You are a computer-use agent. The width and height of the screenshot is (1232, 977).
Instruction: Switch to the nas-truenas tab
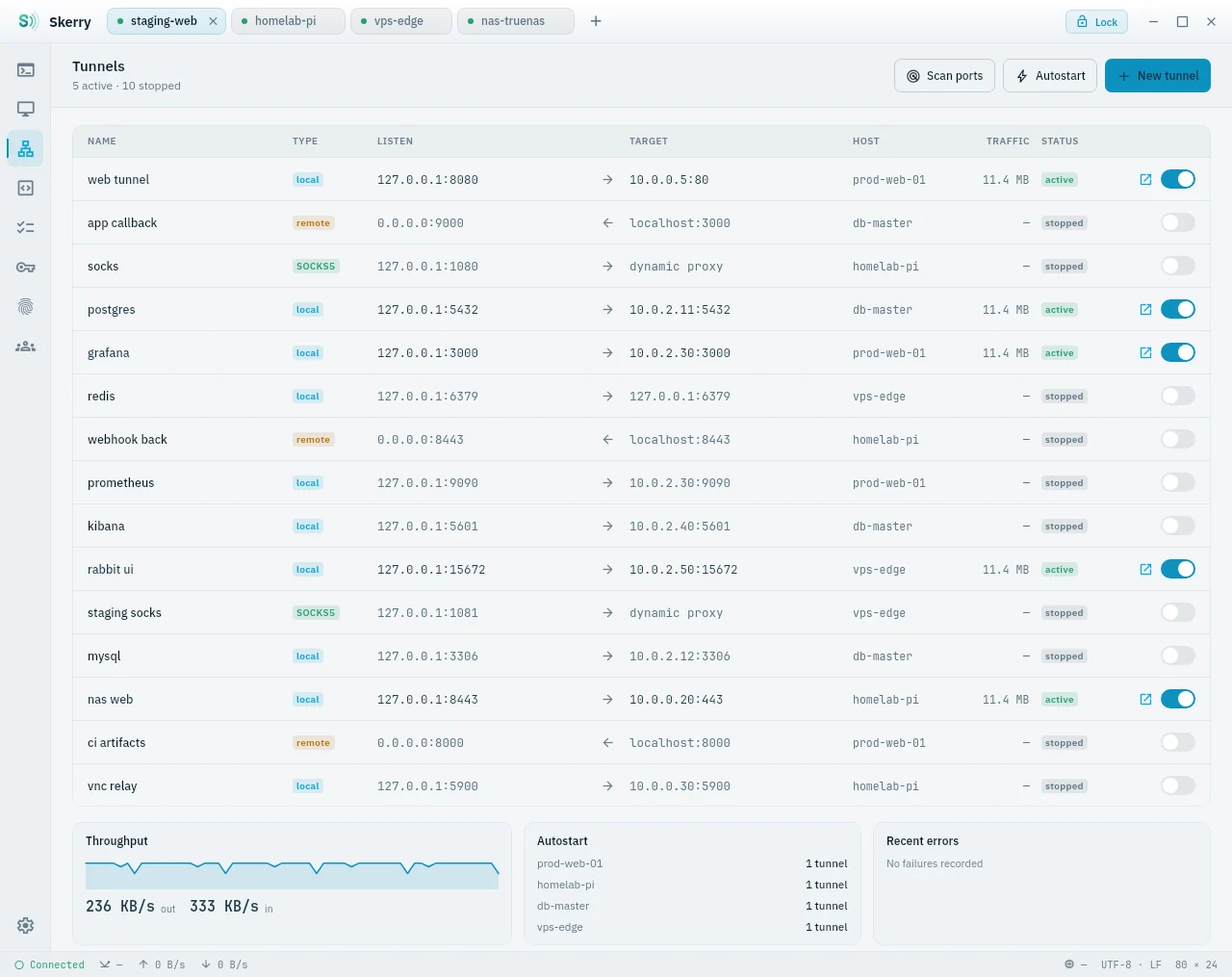[516, 21]
